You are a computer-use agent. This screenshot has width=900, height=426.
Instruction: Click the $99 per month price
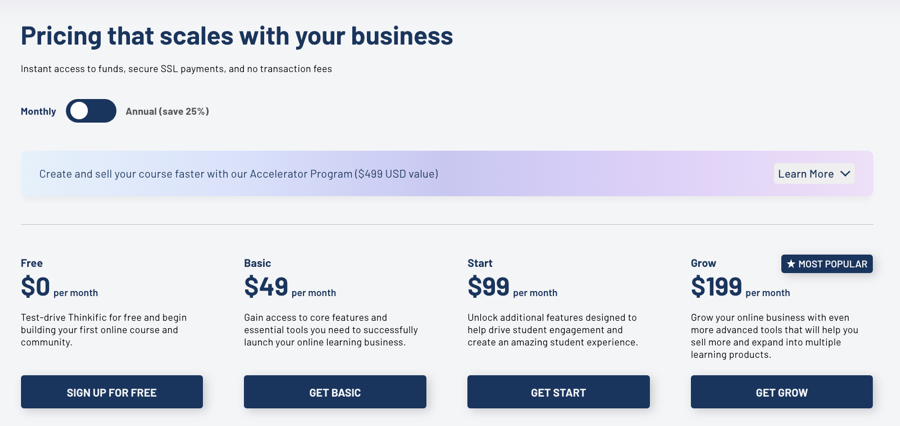511,288
